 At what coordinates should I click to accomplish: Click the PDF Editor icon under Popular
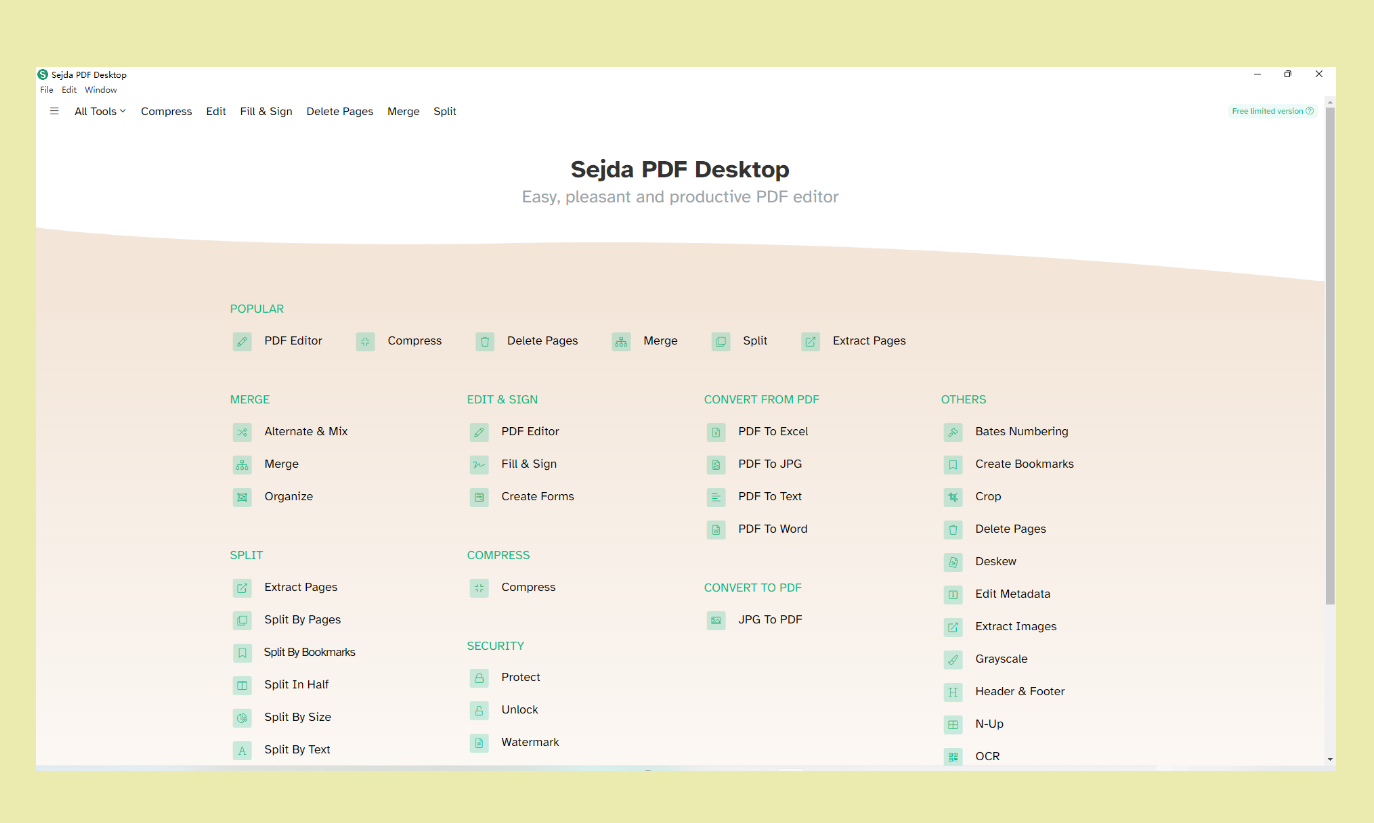[x=242, y=342]
